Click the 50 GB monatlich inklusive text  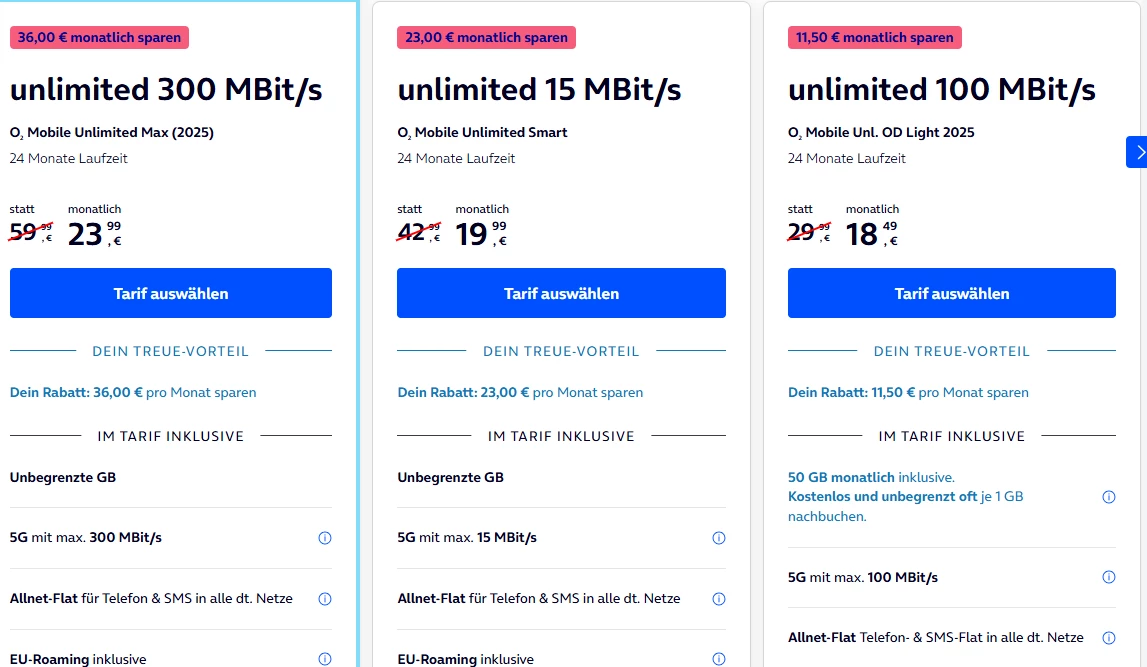click(870, 477)
